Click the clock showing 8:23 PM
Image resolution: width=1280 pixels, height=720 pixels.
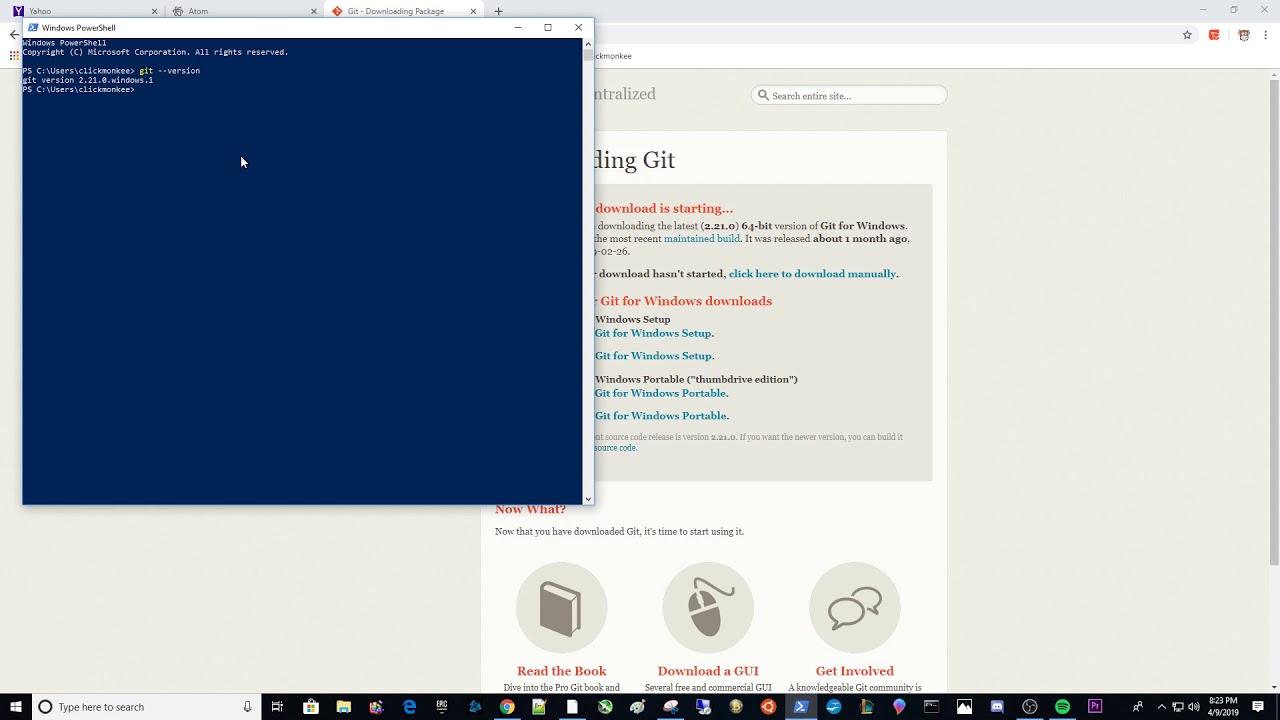[x=1223, y=707]
